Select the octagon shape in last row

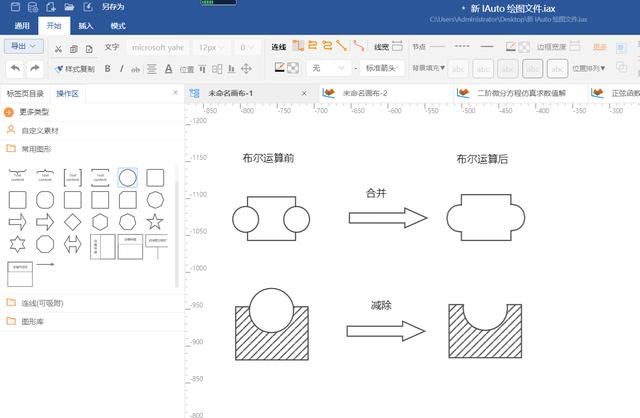pos(45,245)
